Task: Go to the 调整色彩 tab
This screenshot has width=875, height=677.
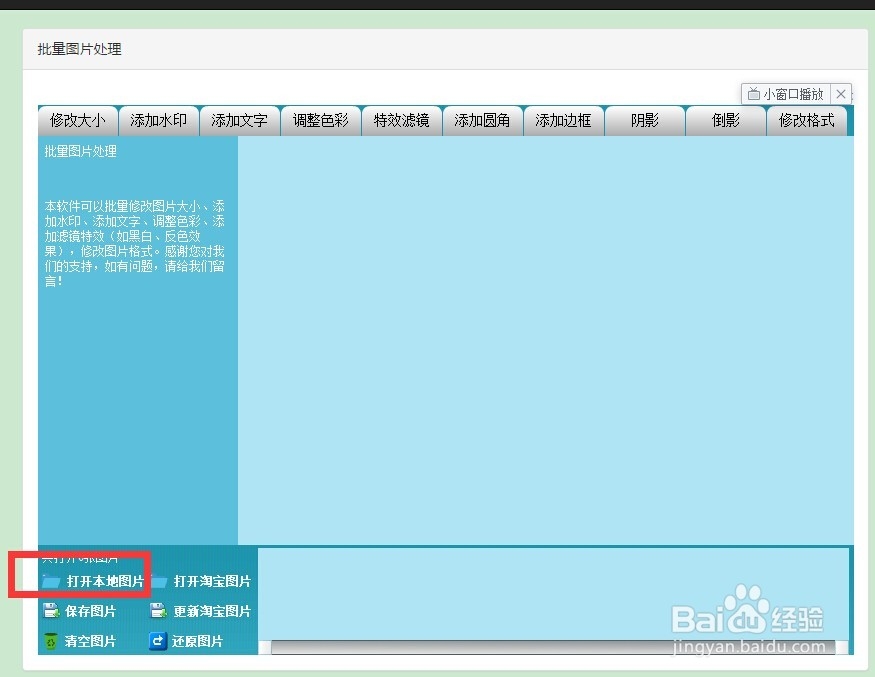Action: coord(320,121)
